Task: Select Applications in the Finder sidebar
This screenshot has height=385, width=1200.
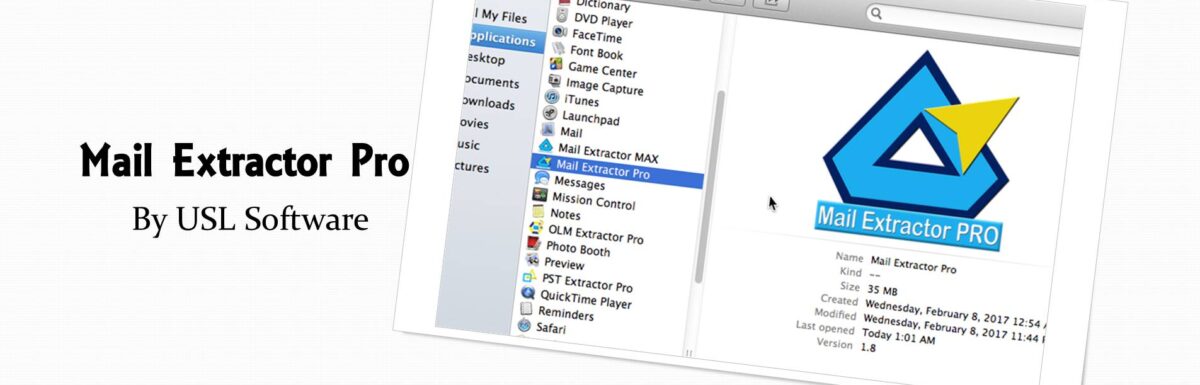Action: pos(506,38)
